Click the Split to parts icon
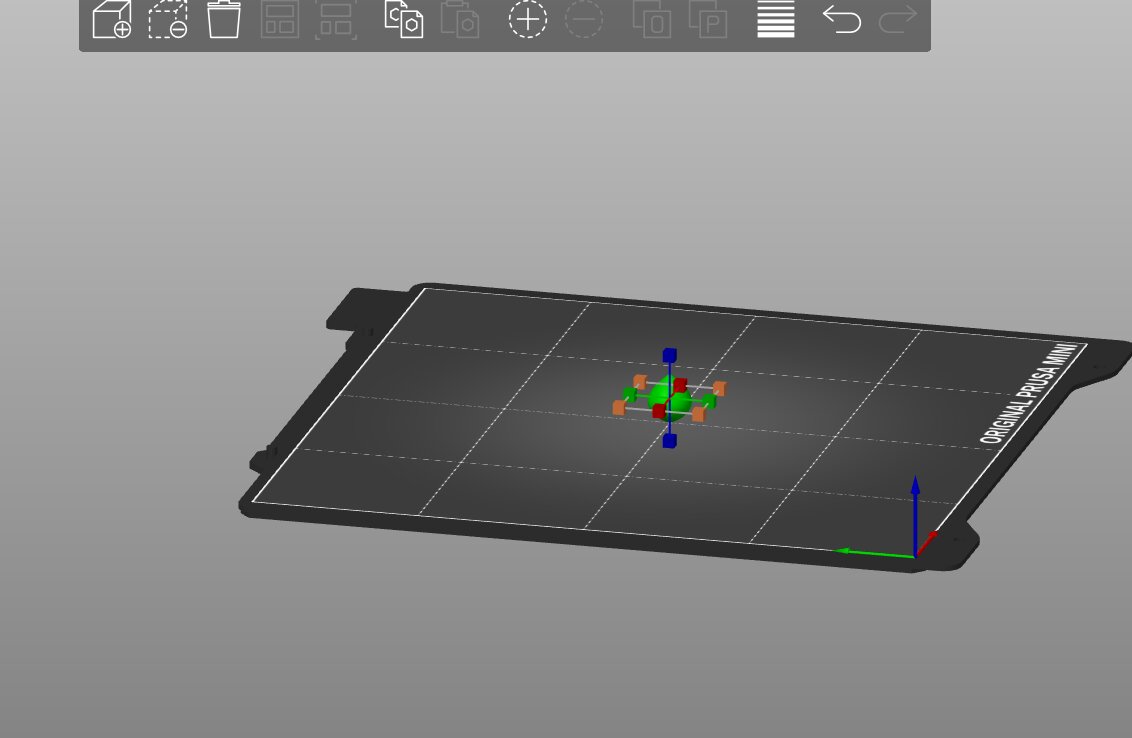1132x738 pixels. (x=708, y=19)
